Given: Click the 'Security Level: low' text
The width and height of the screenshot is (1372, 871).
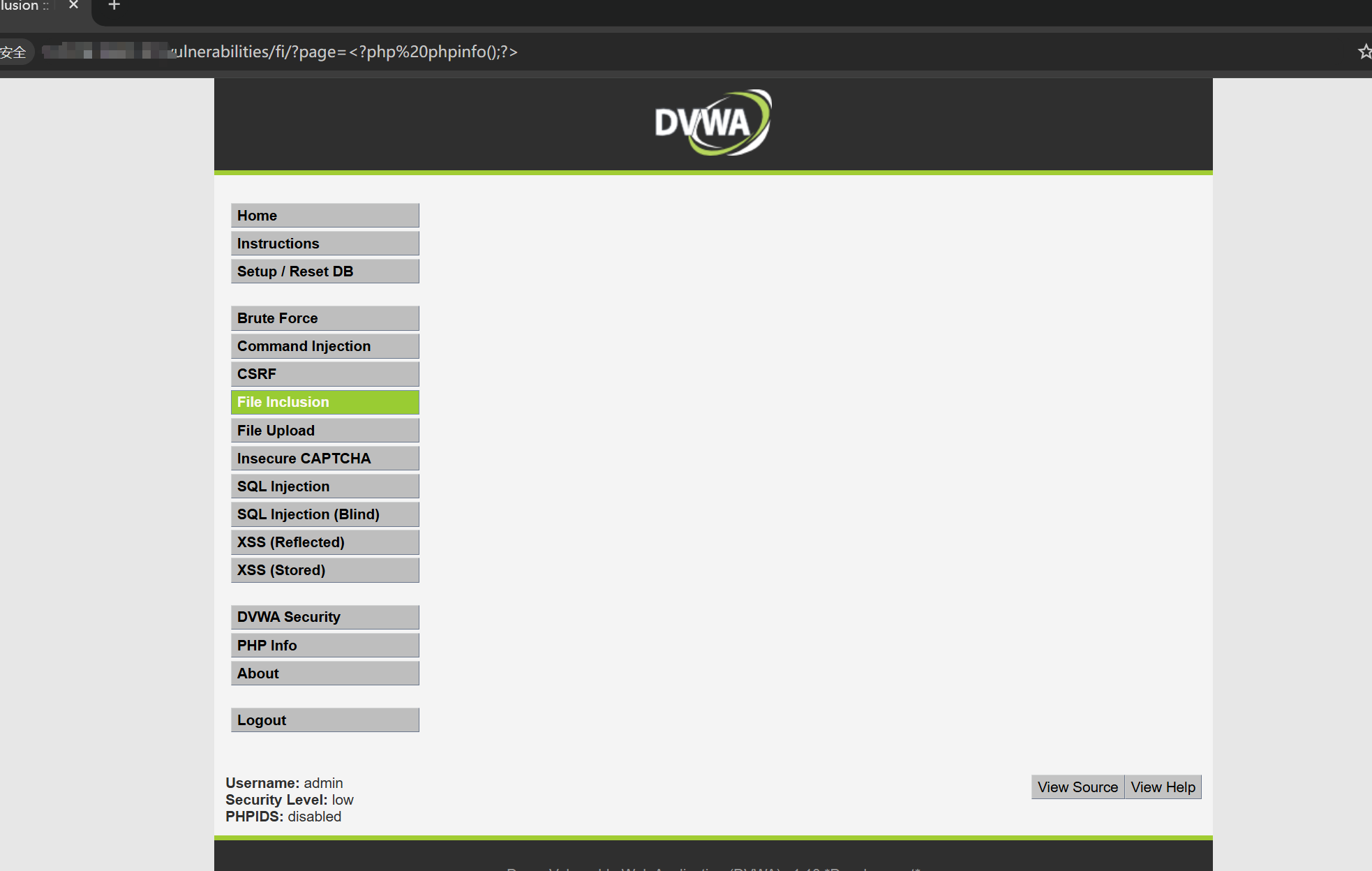Looking at the screenshot, I should [x=290, y=800].
